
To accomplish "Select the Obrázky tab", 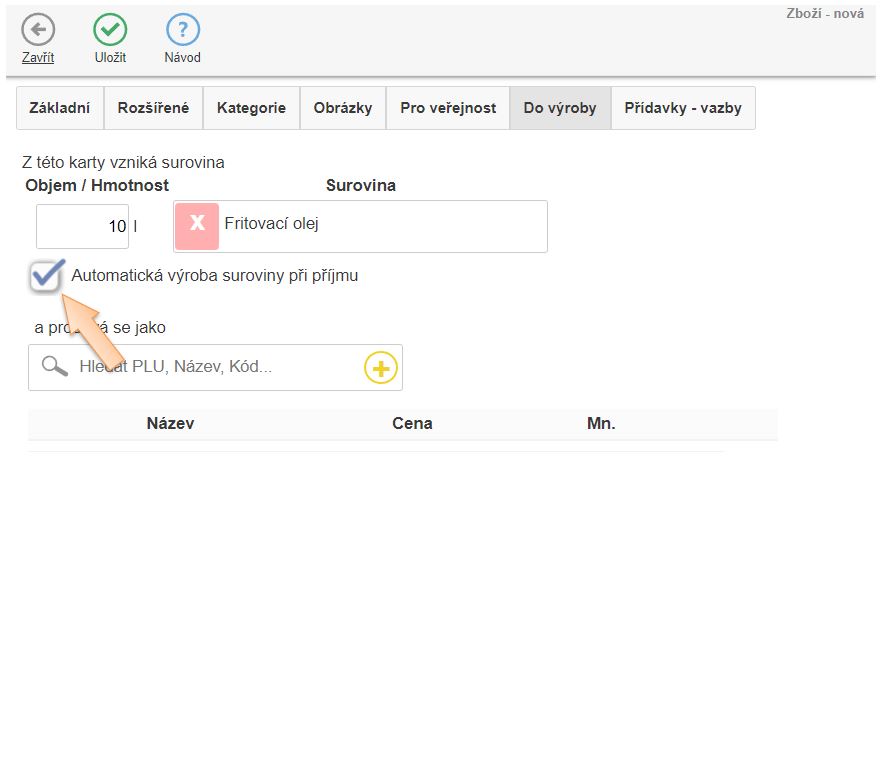I will (x=343, y=108).
